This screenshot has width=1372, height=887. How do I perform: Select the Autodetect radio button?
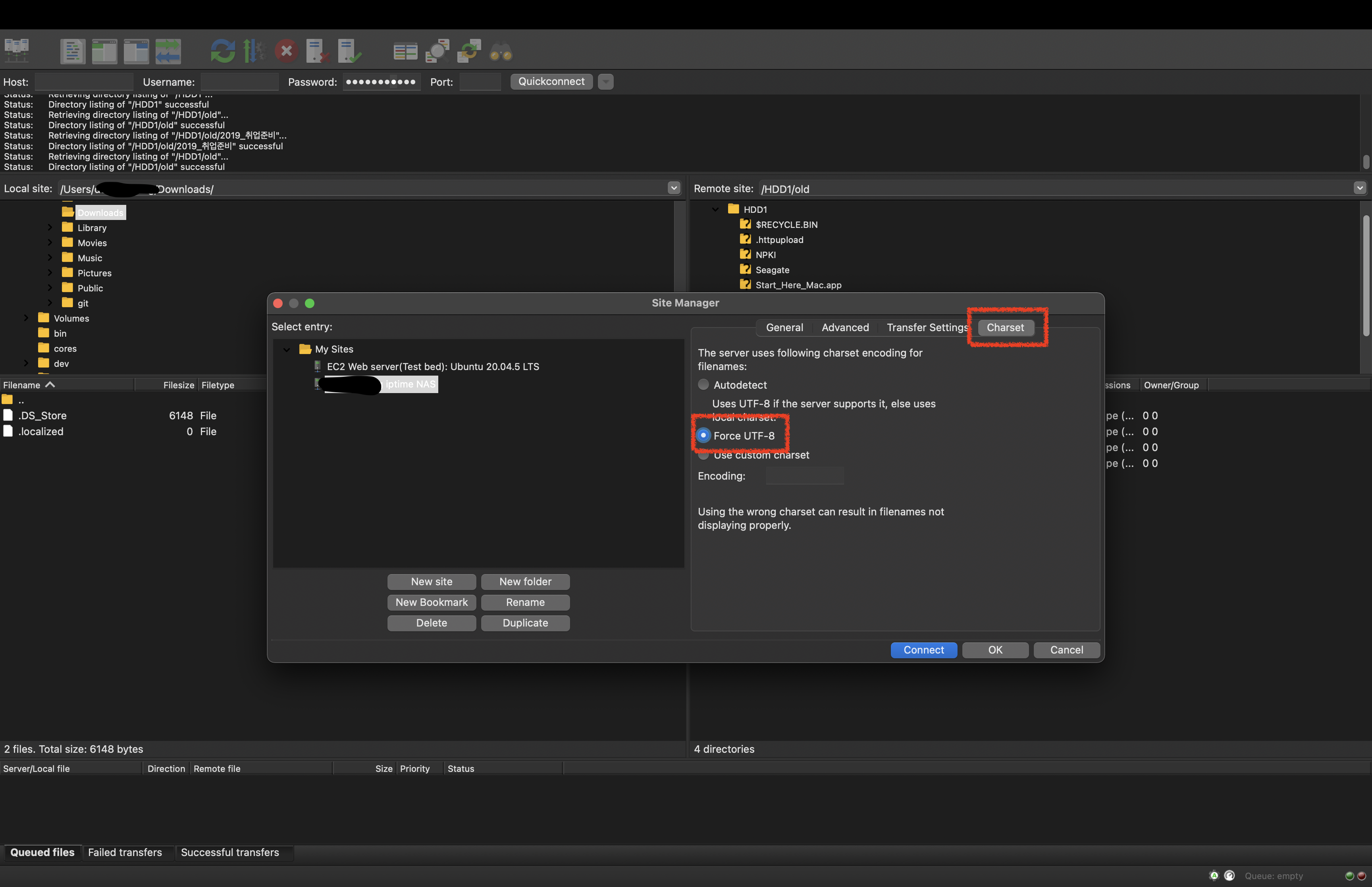click(x=703, y=385)
